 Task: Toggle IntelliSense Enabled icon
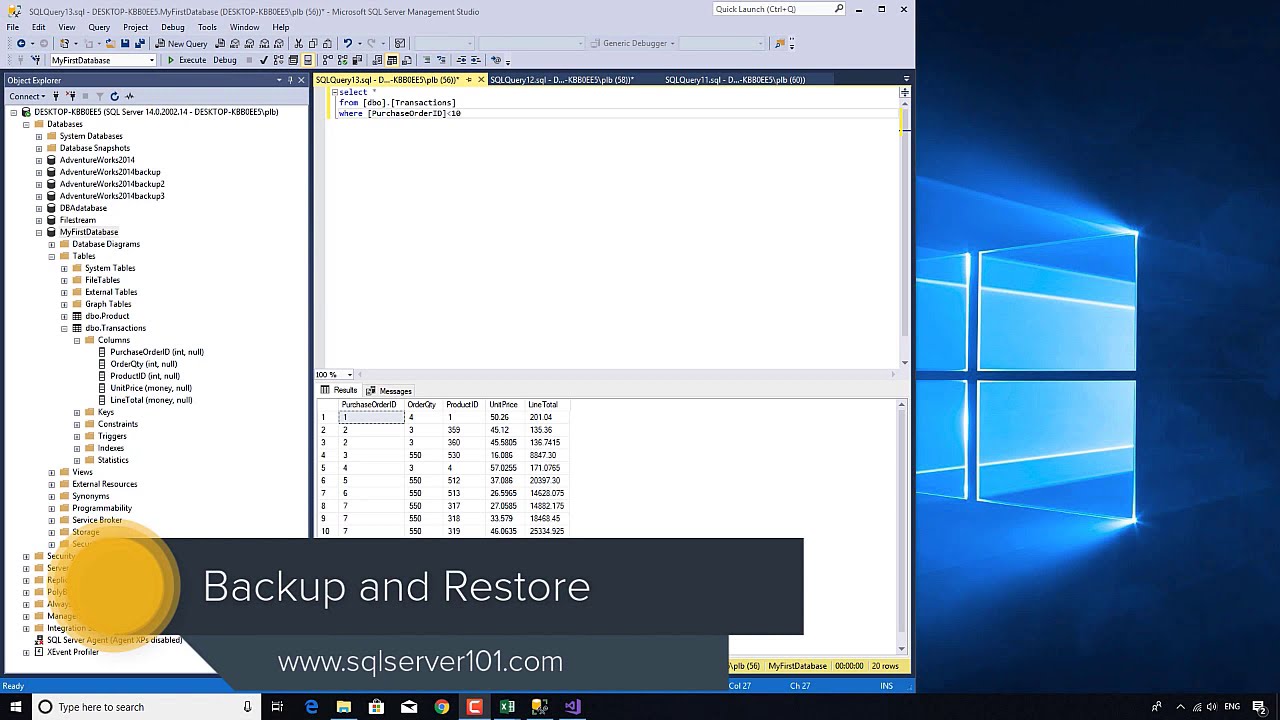307,60
